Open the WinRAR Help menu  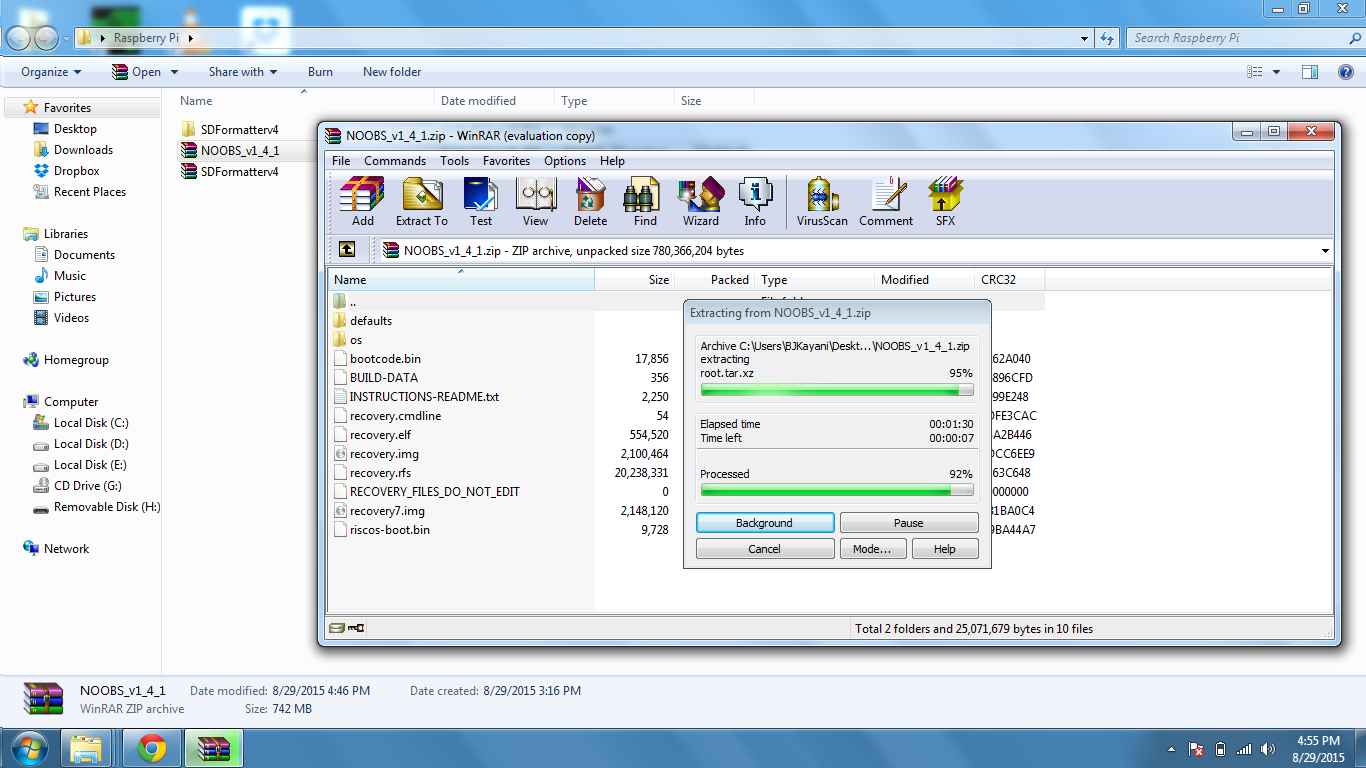612,161
